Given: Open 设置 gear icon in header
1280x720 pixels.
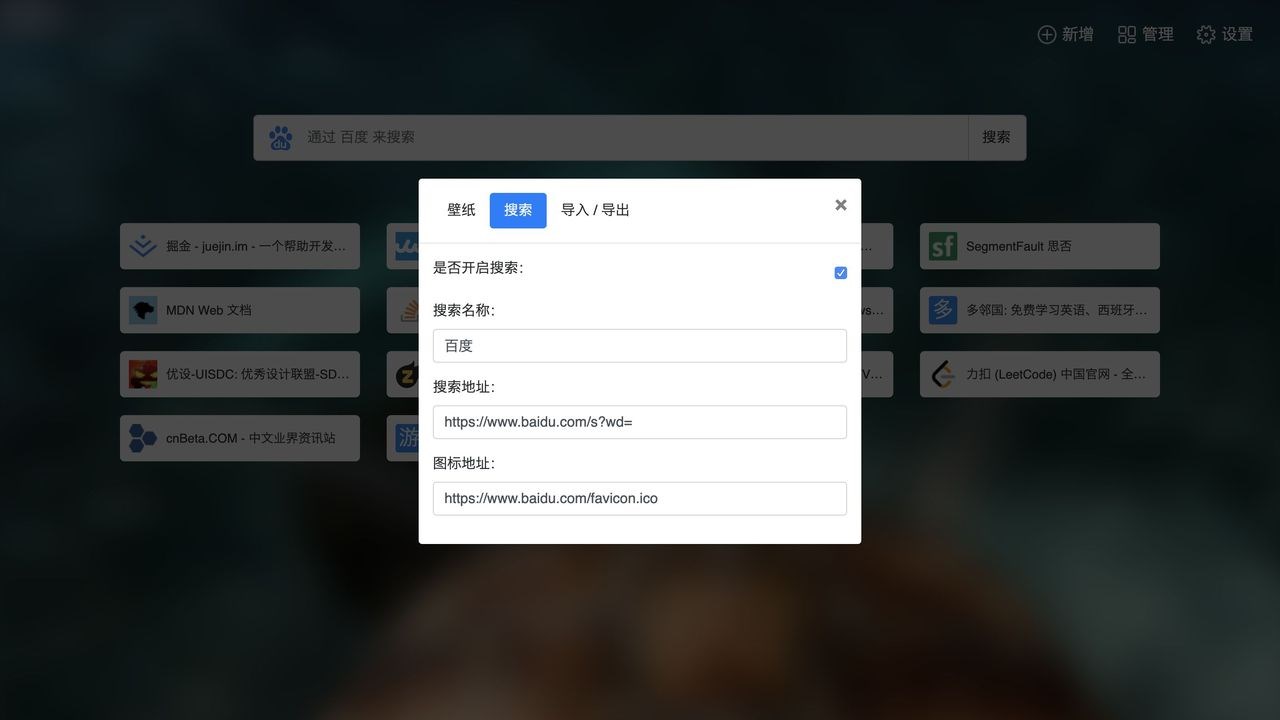Looking at the screenshot, I should click(1206, 35).
